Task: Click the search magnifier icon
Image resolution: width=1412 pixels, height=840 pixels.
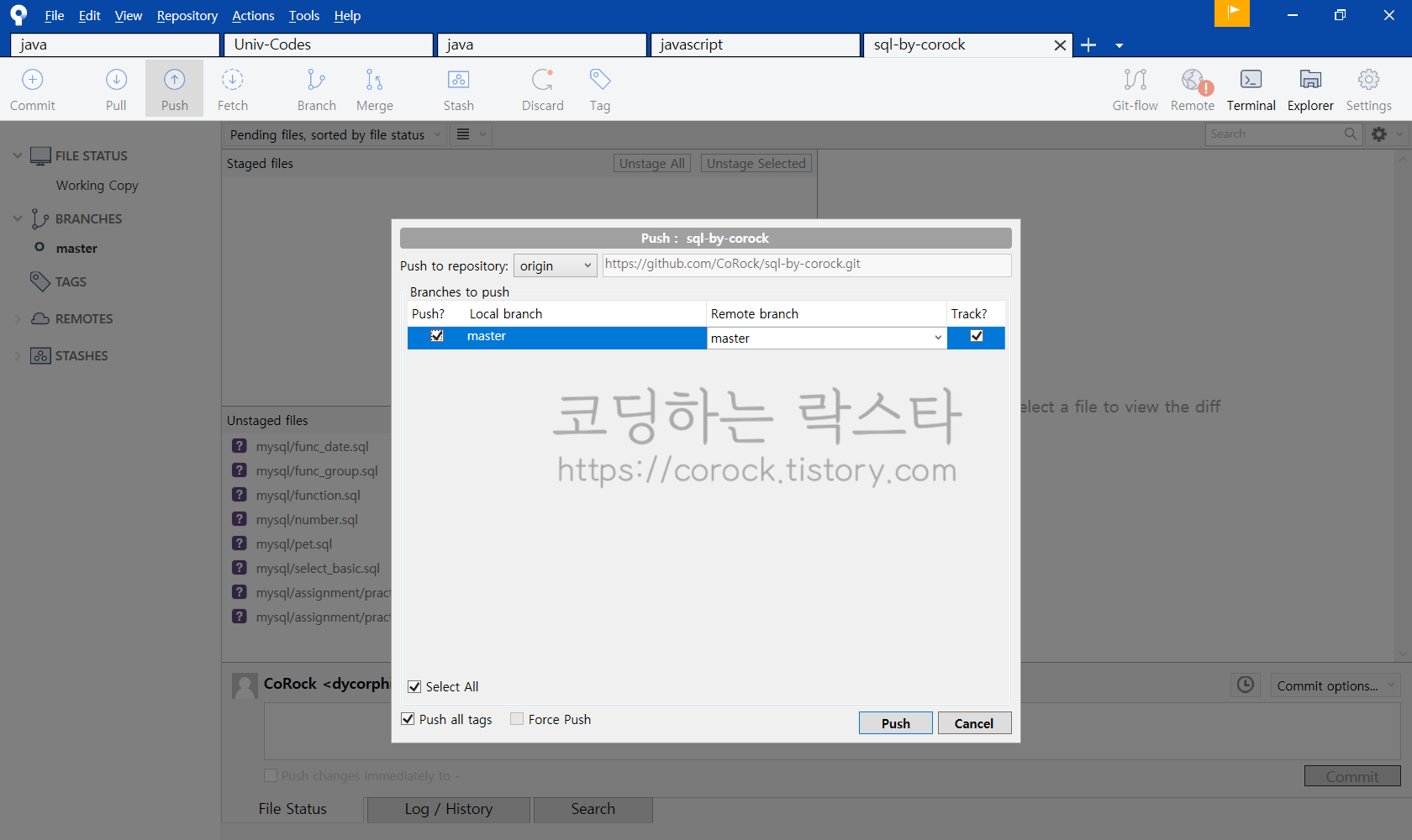Action: point(1351,134)
